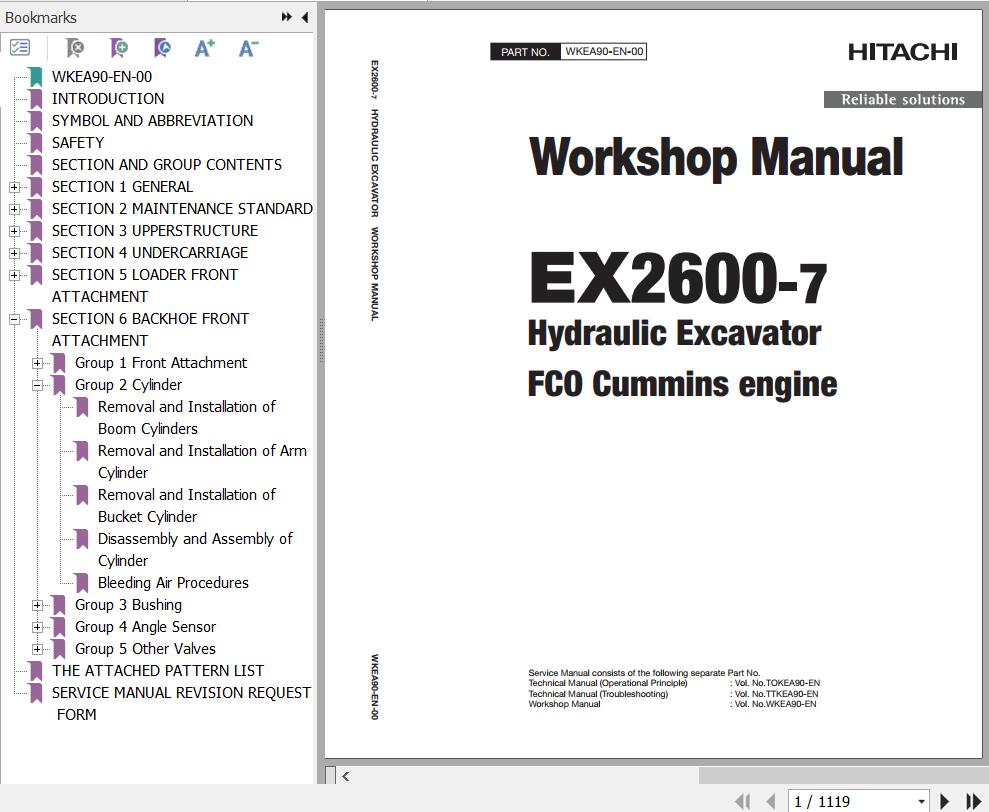Expand Group 1 Front Attachment
The width and height of the screenshot is (989, 812).
click(37, 363)
